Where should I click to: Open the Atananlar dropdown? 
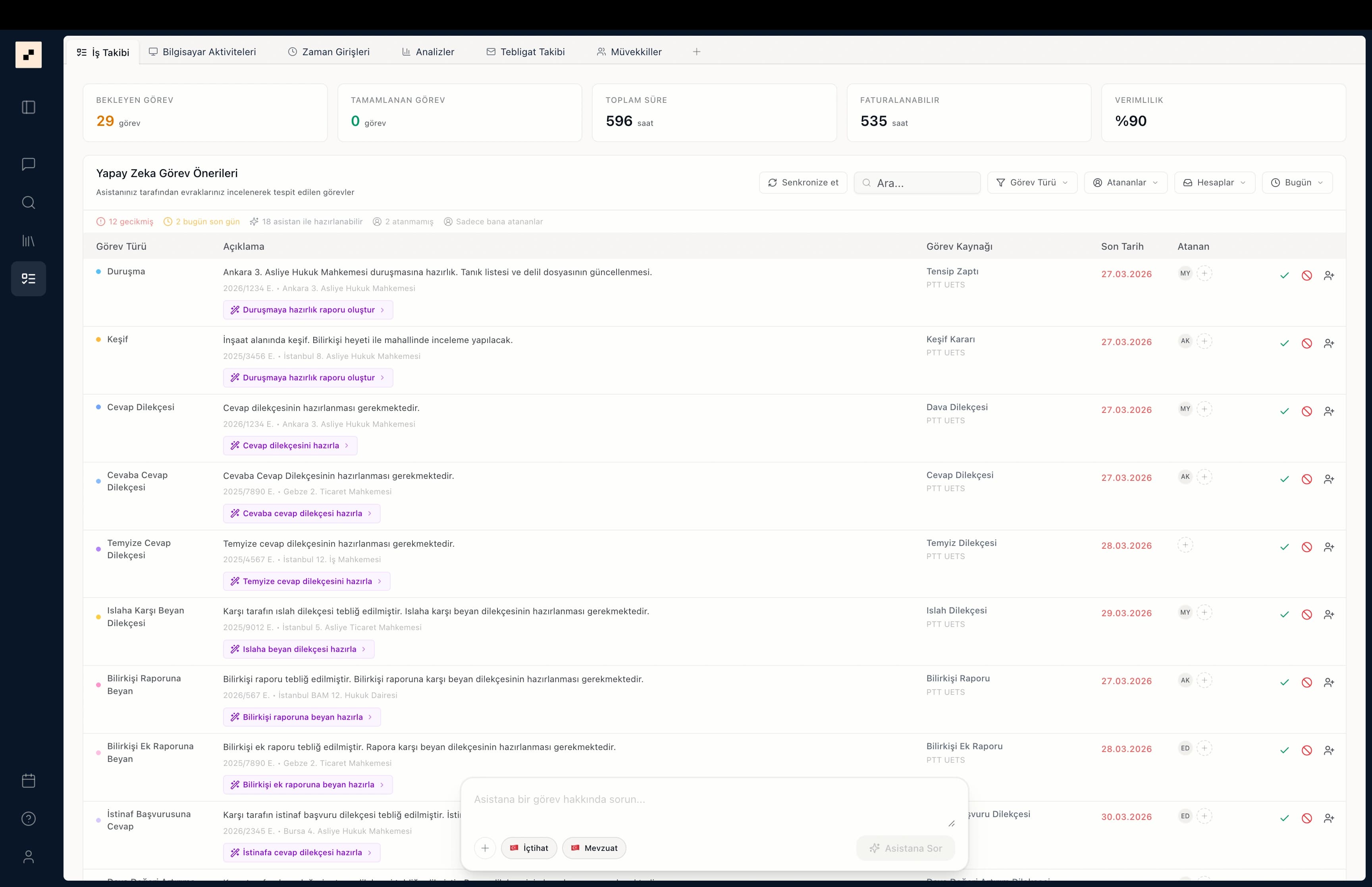coord(1125,183)
